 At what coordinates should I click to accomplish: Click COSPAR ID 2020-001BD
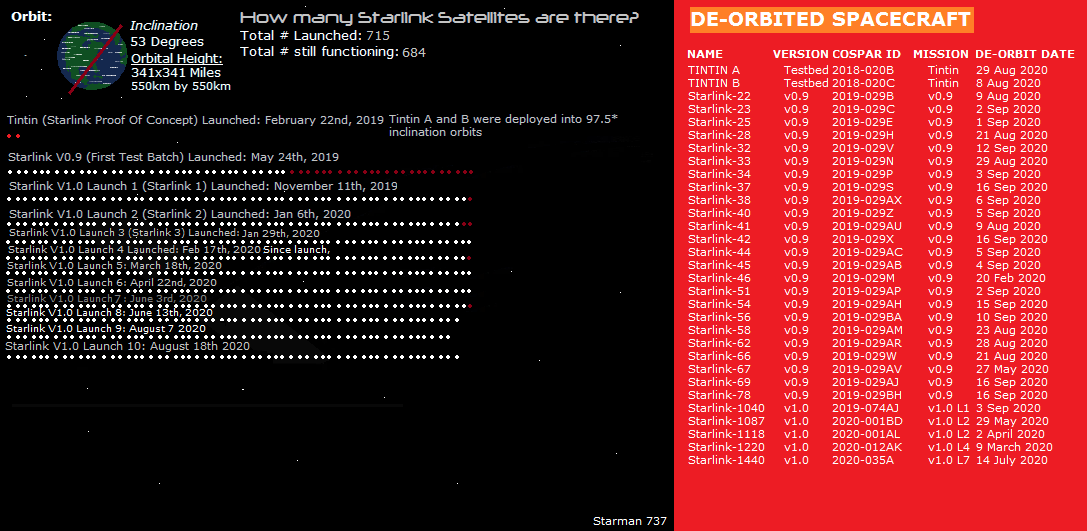coord(867,421)
